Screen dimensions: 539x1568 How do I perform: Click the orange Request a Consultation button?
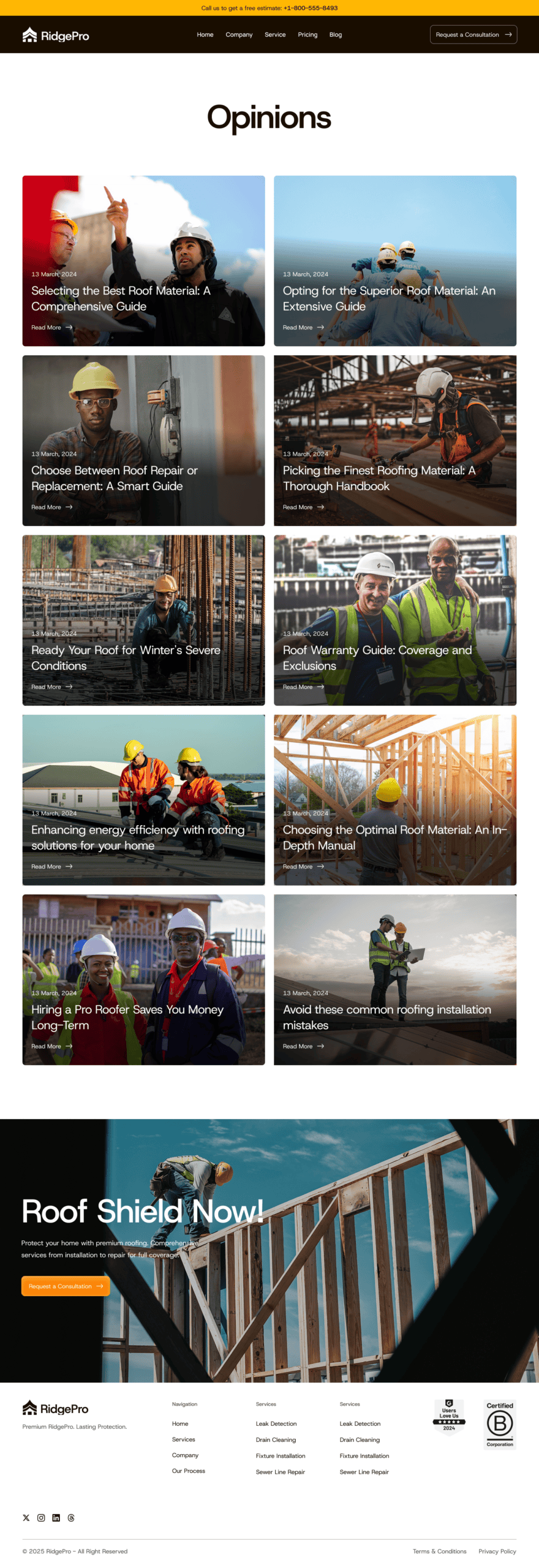[x=66, y=1286]
